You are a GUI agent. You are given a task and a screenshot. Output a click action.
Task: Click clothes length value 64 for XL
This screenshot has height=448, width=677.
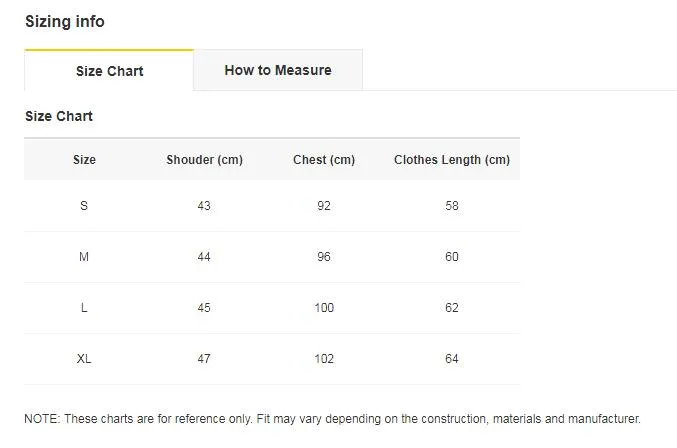[x=452, y=359]
